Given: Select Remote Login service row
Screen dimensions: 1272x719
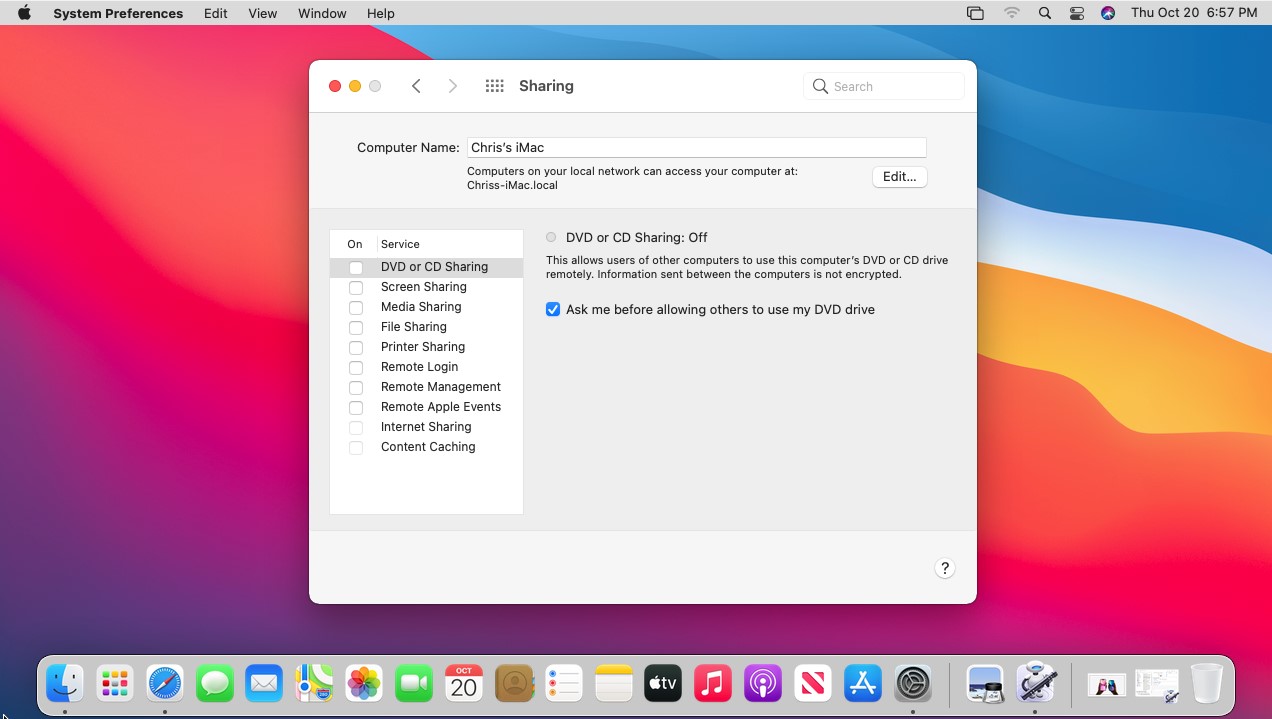Looking at the screenshot, I should [426, 367].
